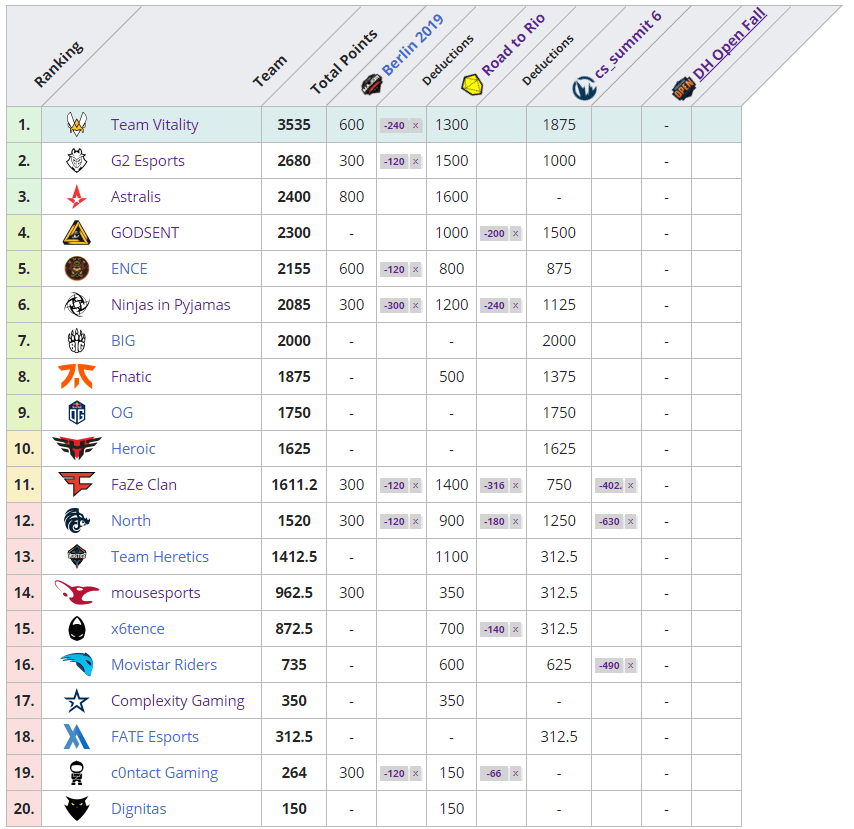Click the cs_summit 6 header icon
Viewport: 854px width, 829px height.
(x=584, y=88)
